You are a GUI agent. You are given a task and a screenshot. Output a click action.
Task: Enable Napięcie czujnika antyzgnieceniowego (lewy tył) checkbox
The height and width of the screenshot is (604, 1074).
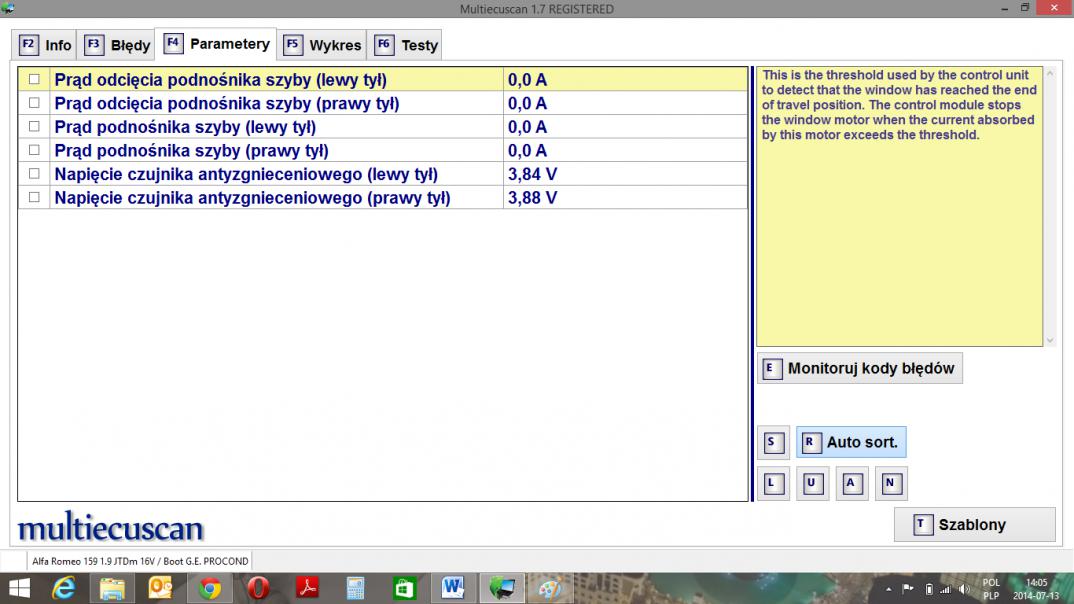(x=34, y=174)
